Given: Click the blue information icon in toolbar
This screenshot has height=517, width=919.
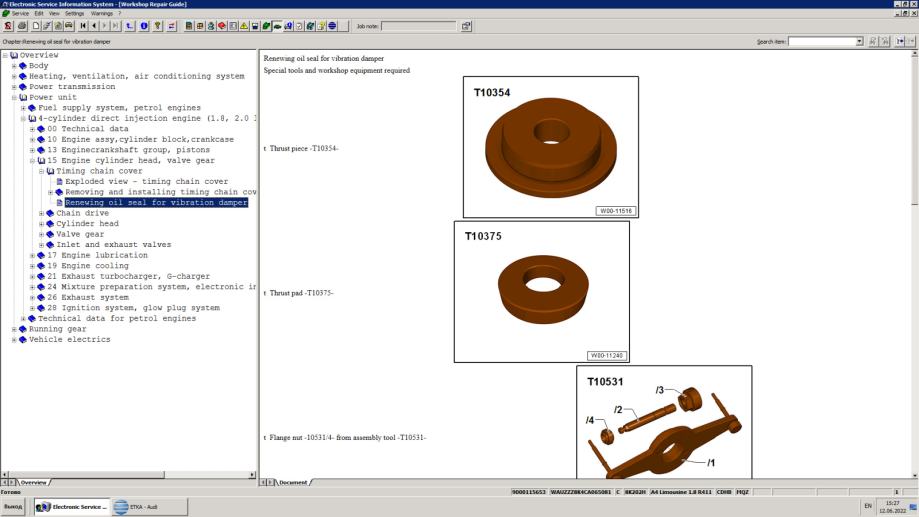Looking at the screenshot, I should click(x=144, y=26).
